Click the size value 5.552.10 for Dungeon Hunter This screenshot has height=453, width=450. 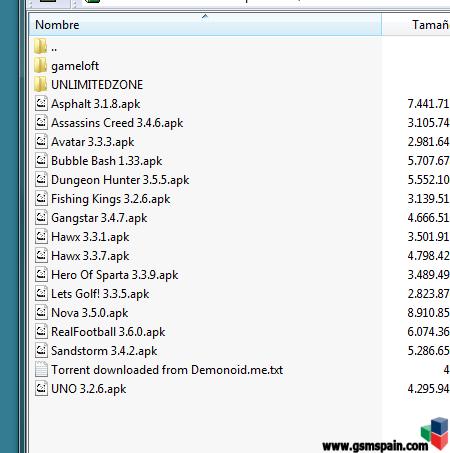429,180
